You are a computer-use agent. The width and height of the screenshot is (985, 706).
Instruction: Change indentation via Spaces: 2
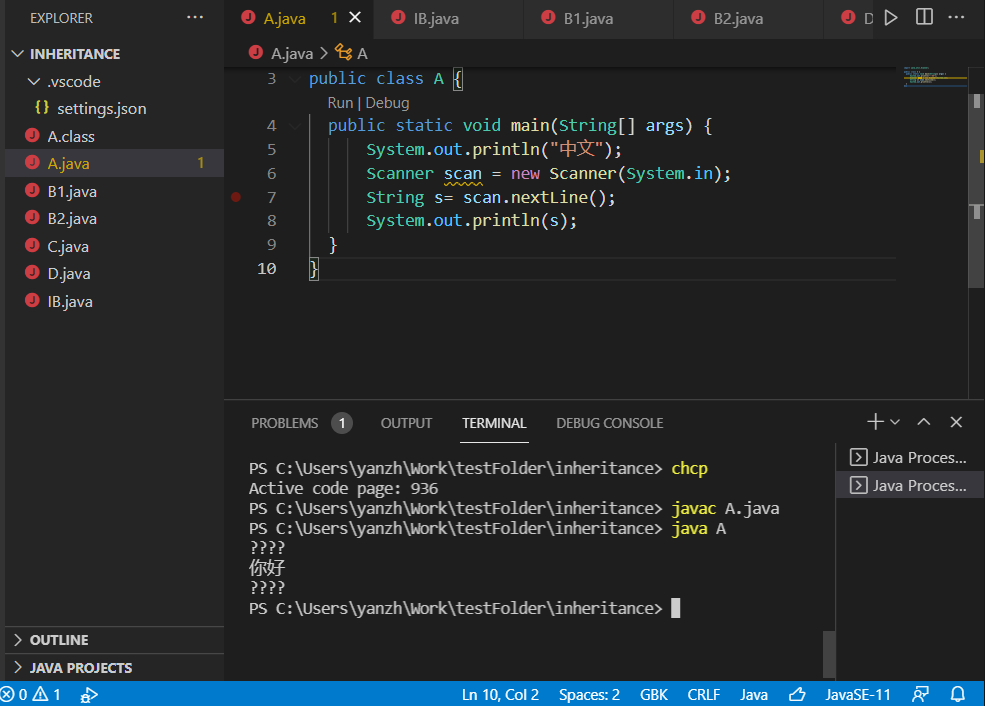click(589, 695)
